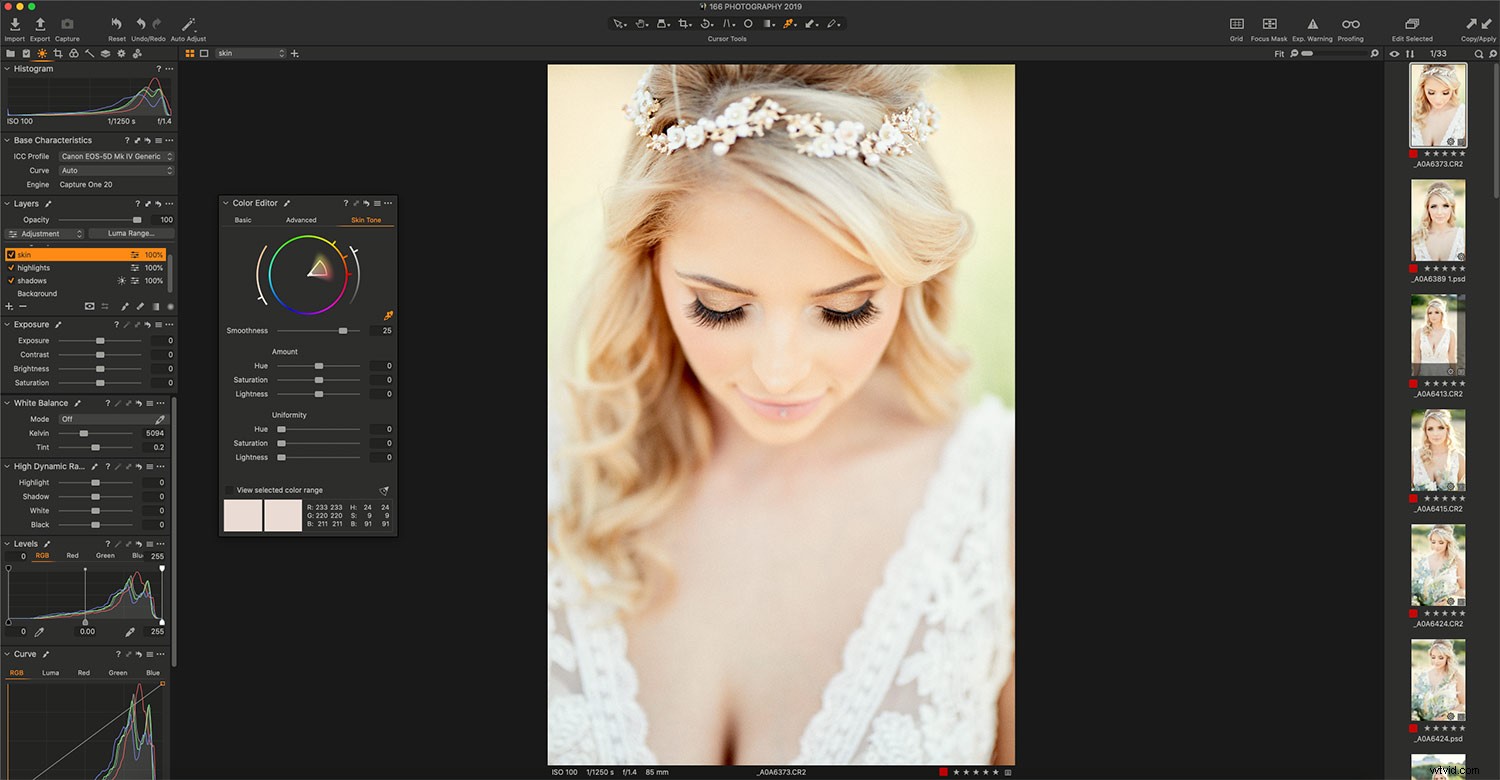1500x780 pixels.
Task: Open the Advanced tab in Color Editor
Action: click(301, 220)
